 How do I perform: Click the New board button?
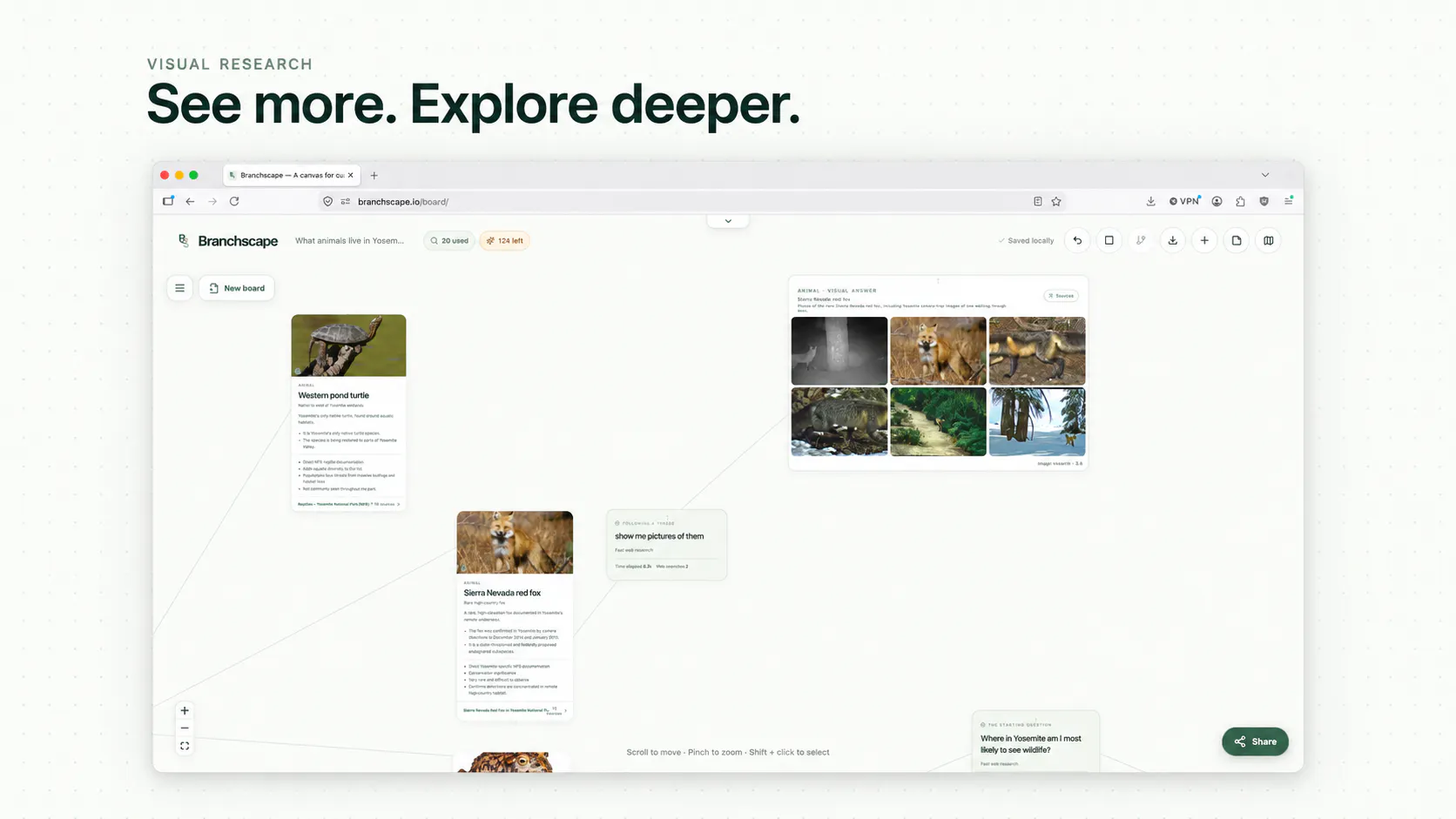[237, 288]
